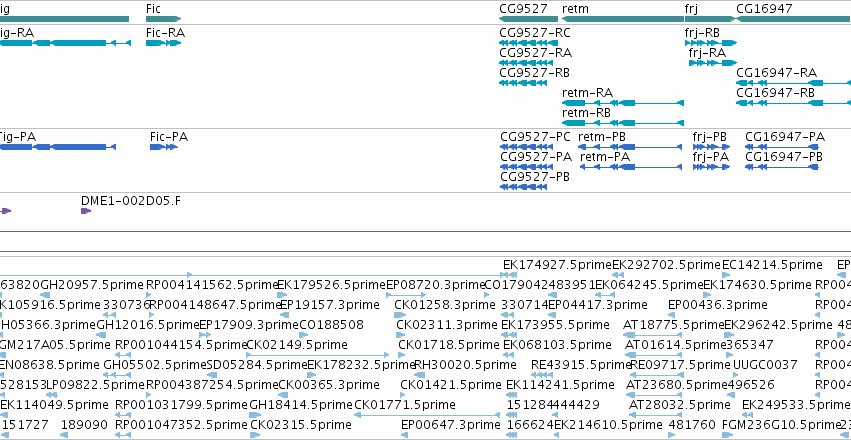Click the EK214610.5prime EST label
851x440 pixels.
point(608,424)
